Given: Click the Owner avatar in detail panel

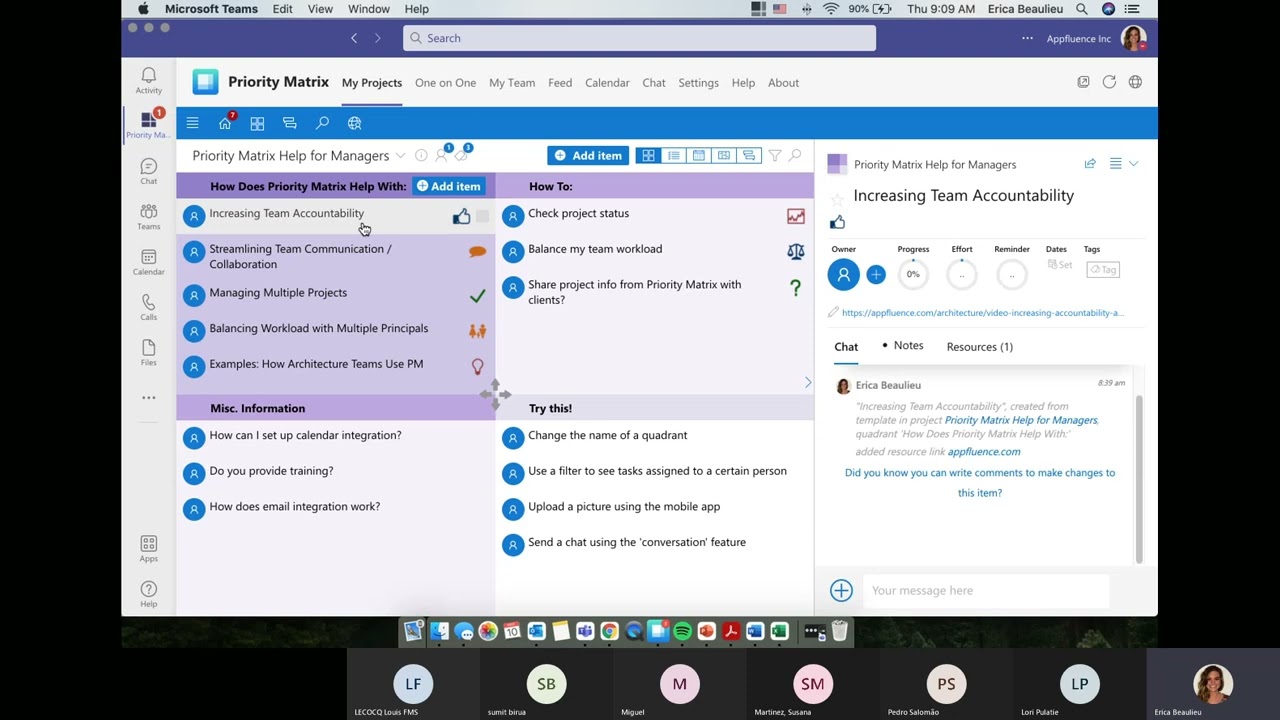Looking at the screenshot, I should [x=843, y=274].
